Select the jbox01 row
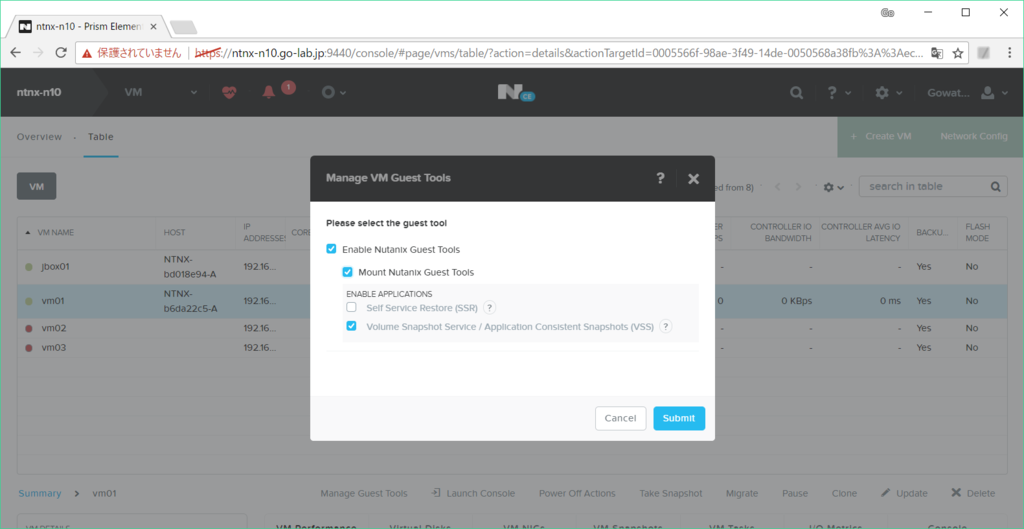Image resolution: width=1024 pixels, height=529 pixels. pyautogui.click(x=511, y=266)
